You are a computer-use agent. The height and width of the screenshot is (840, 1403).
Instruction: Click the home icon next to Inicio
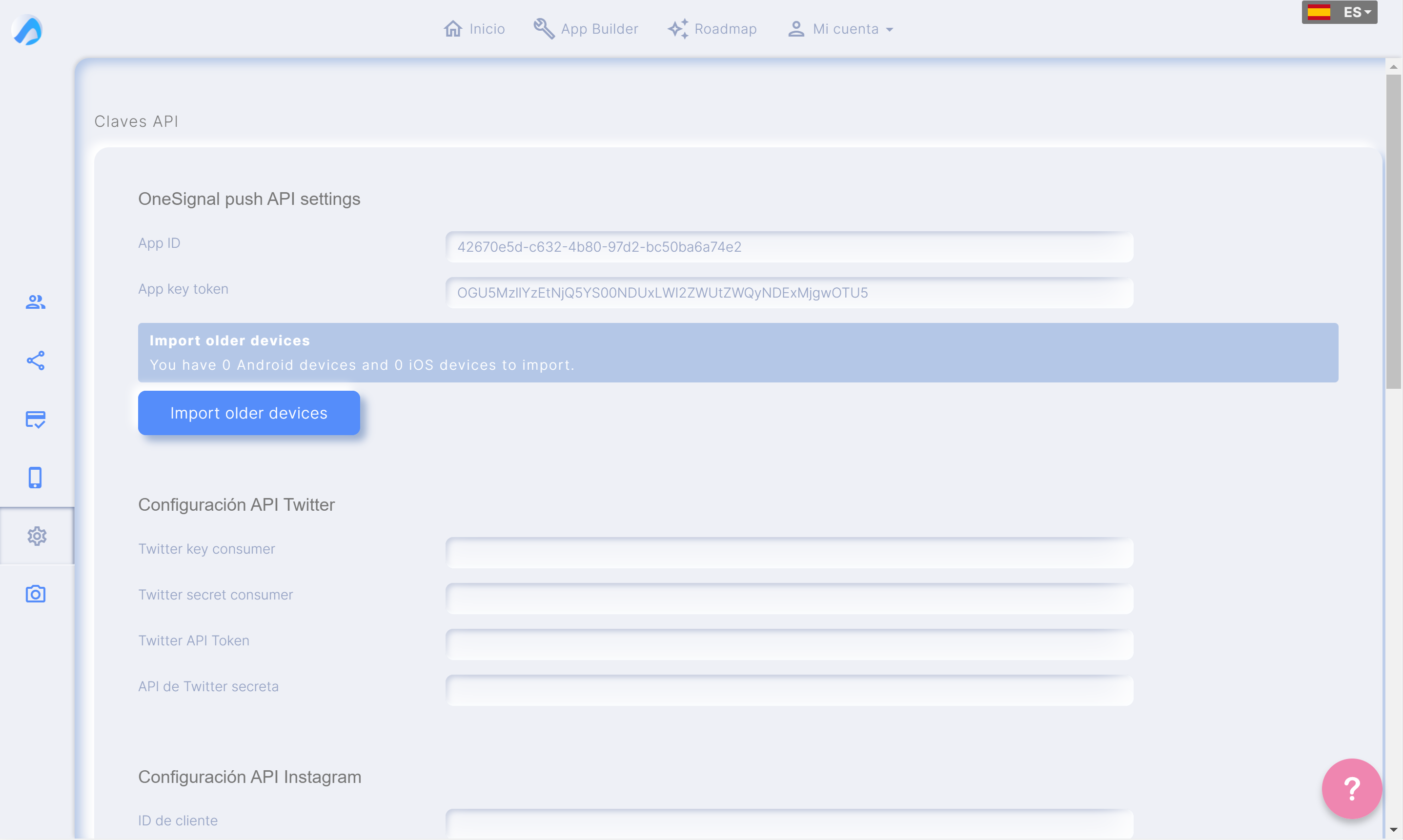tap(453, 28)
